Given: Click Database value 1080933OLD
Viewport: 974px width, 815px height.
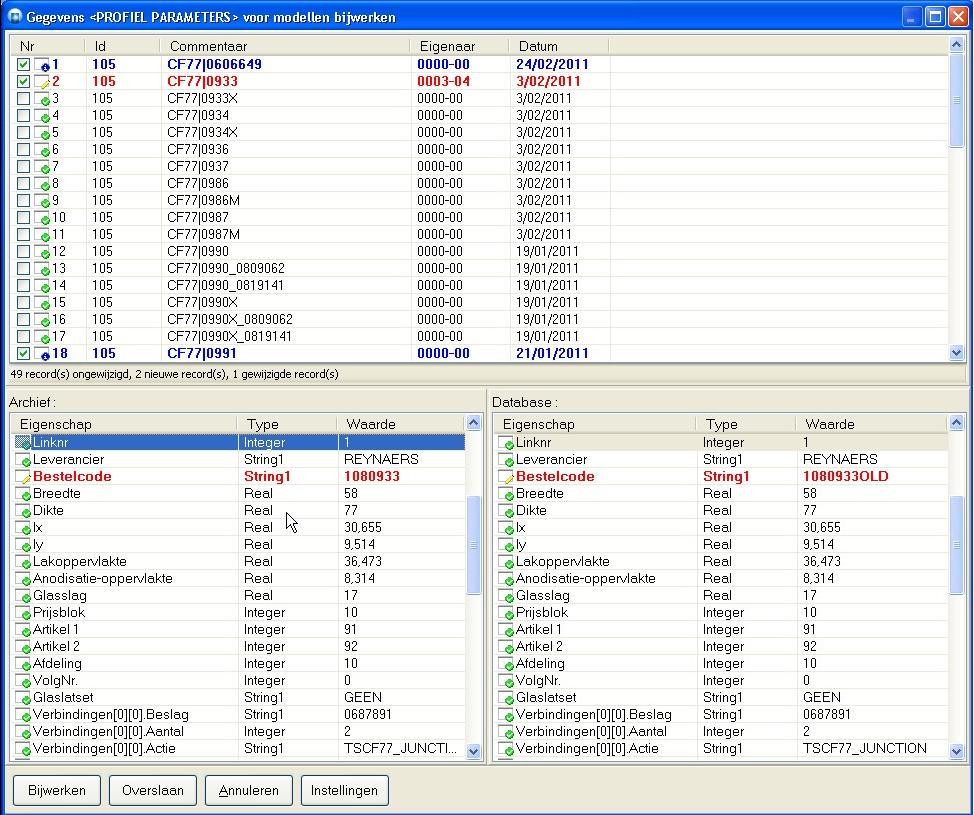Looking at the screenshot, I should (x=845, y=476).
